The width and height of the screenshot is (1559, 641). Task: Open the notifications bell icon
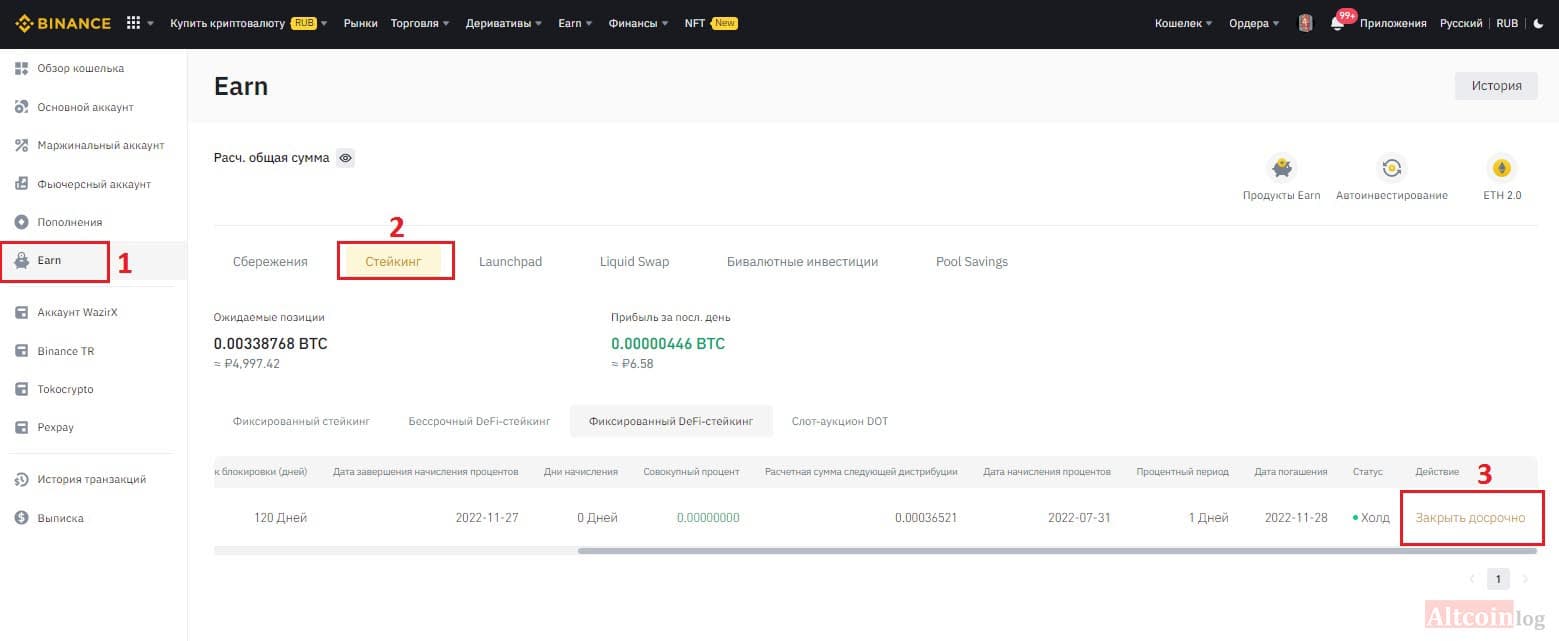click(1337, 23)
